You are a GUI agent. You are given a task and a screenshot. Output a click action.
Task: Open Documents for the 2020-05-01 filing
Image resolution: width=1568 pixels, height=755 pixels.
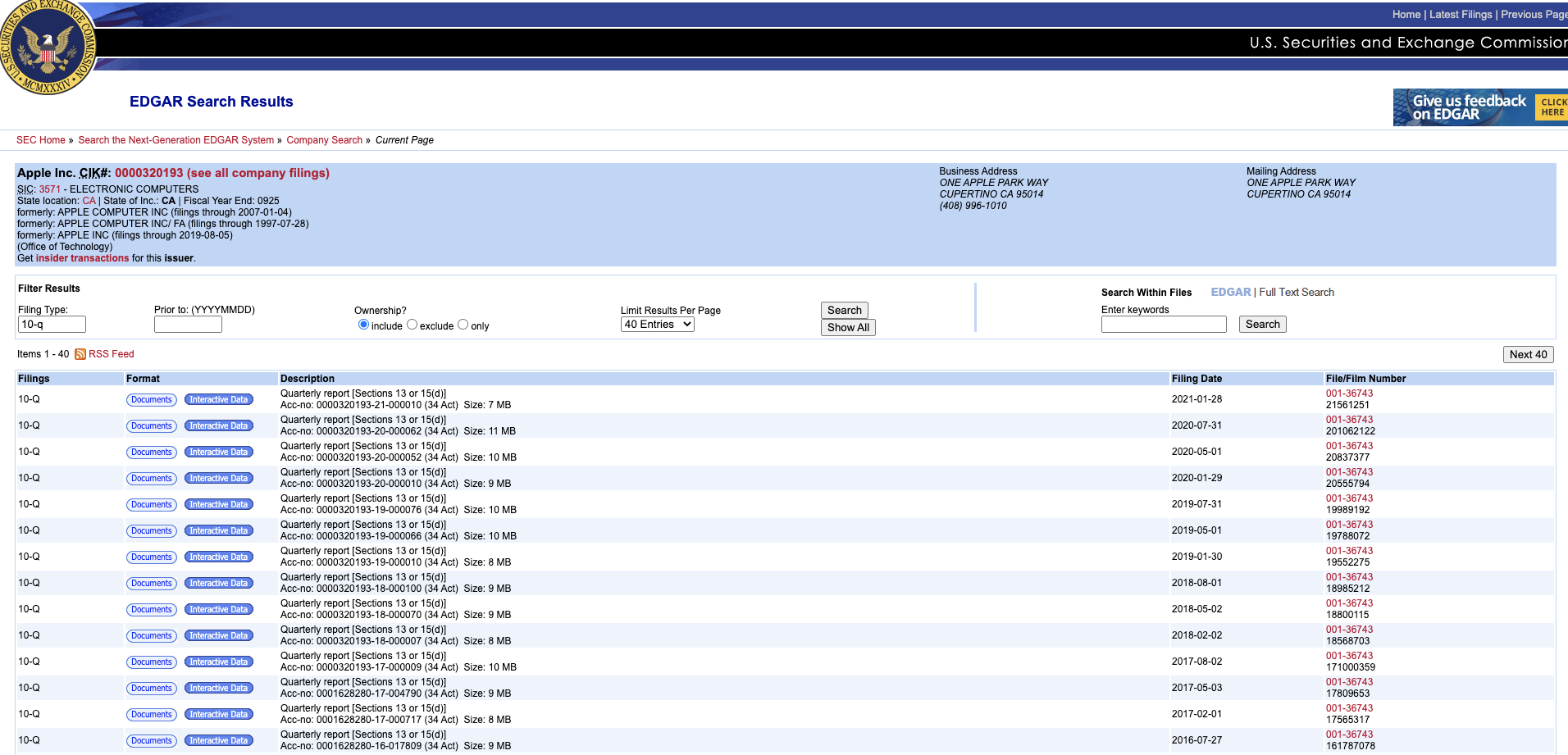pos(152,453)
